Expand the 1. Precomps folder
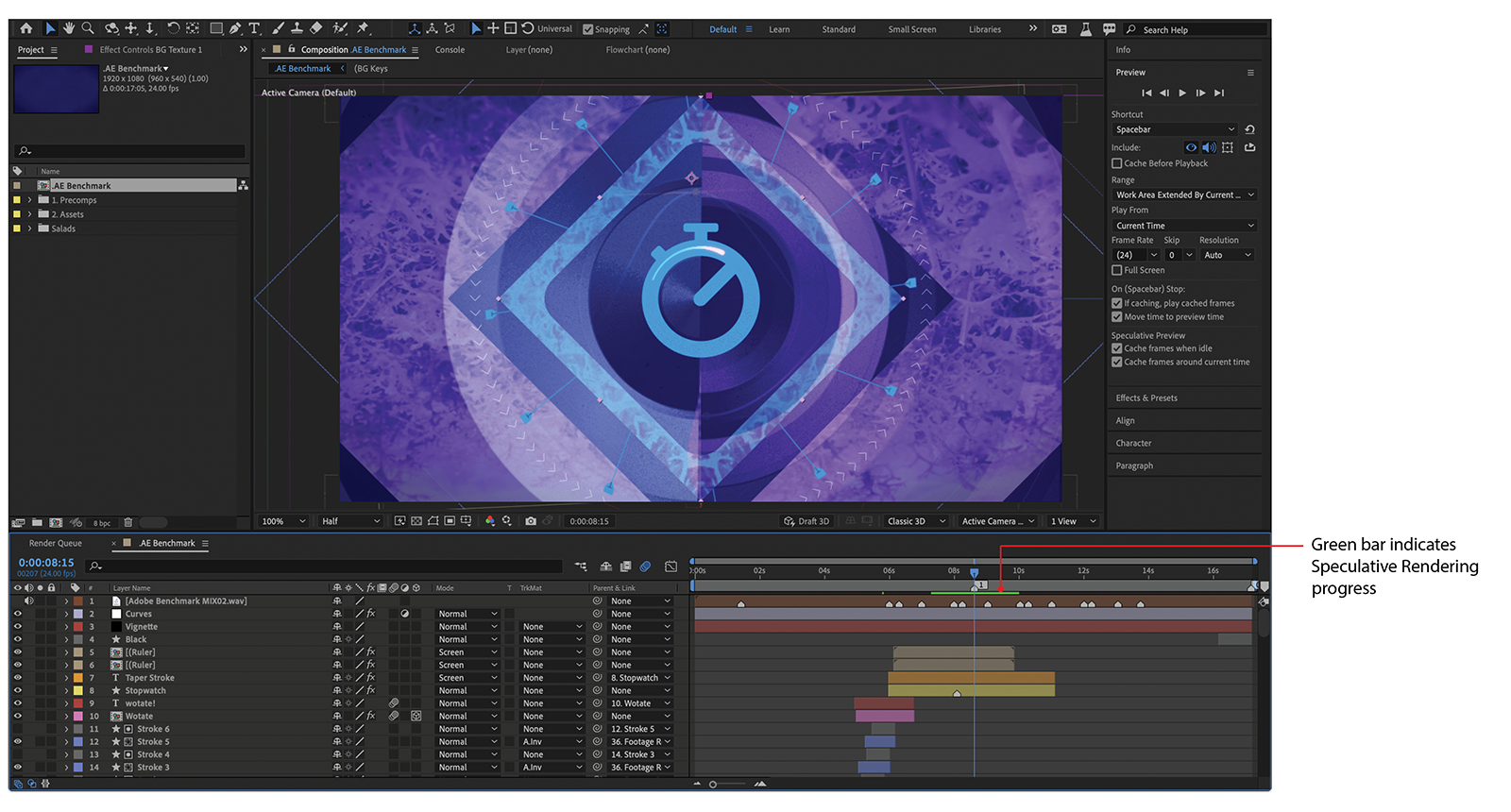 tap(29, 200)
